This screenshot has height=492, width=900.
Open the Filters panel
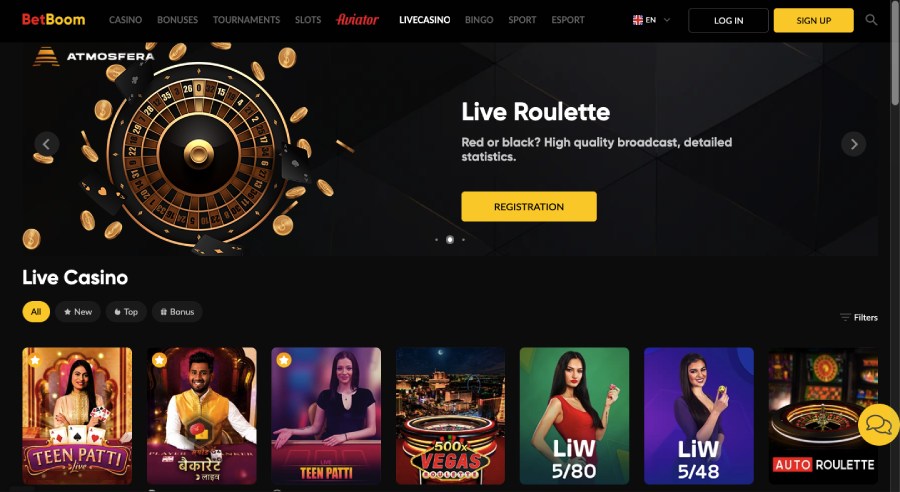tap(859, 317)
